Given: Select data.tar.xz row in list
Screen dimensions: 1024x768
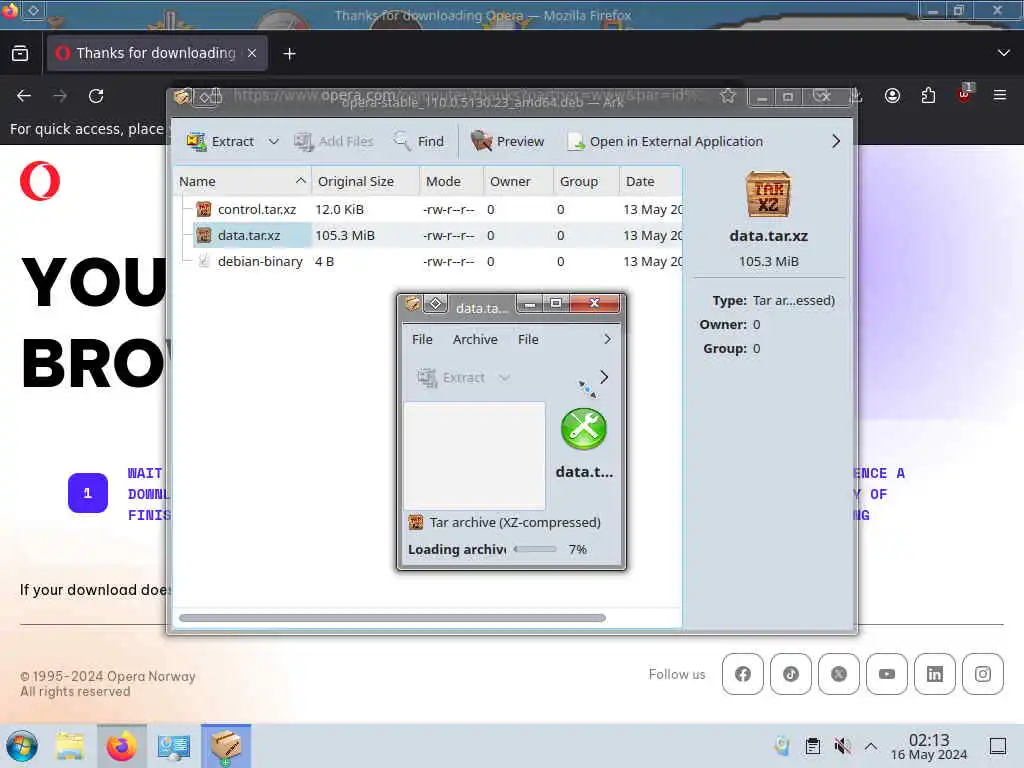Looking at the screenshot, I should coord(428,235).
